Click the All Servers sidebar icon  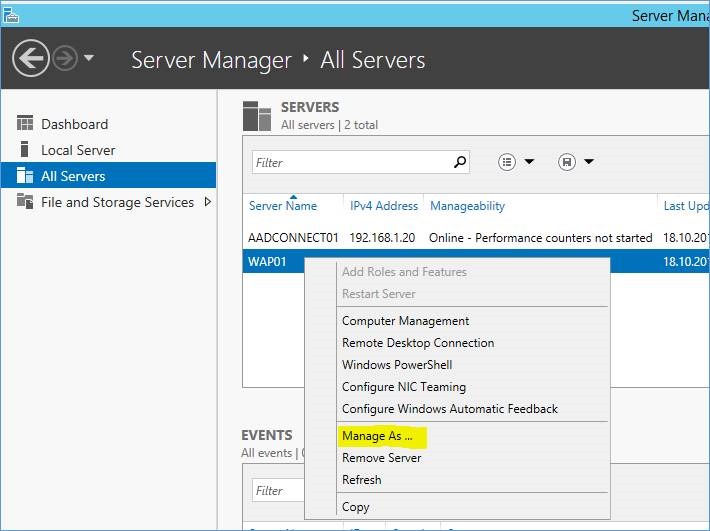25,175
